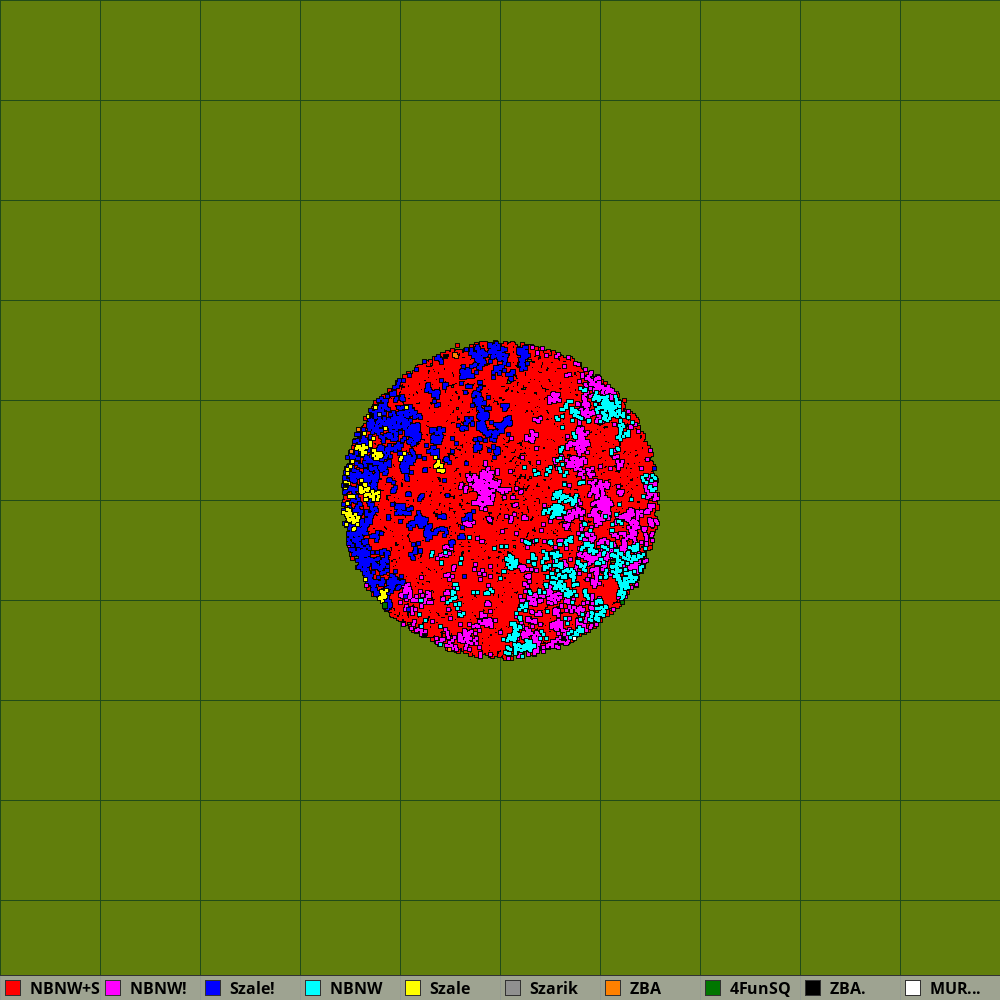Click the cyan NBNW legend swatch

tap(313, 988)
